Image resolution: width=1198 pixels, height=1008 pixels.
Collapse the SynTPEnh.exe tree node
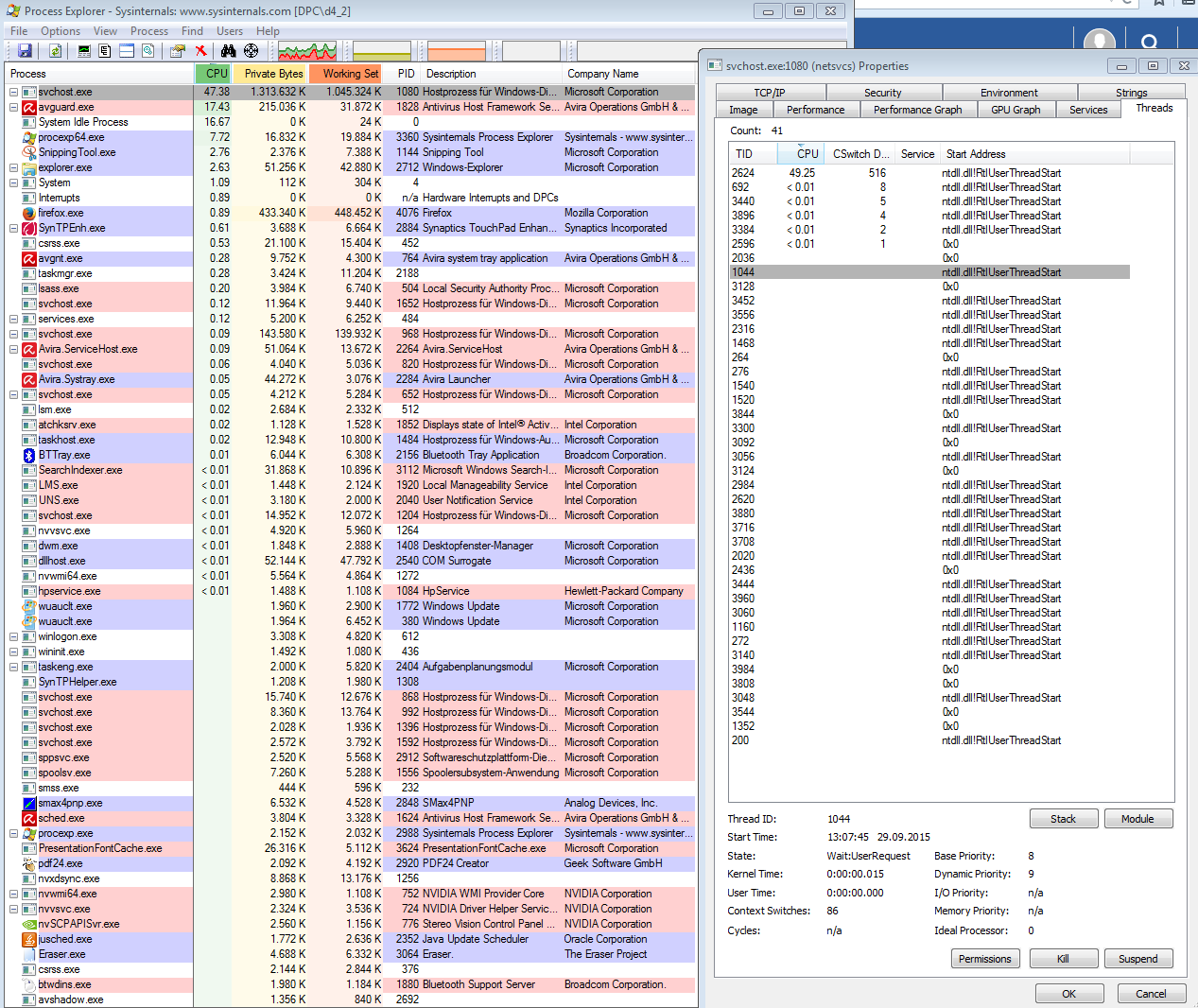[14, 228]
